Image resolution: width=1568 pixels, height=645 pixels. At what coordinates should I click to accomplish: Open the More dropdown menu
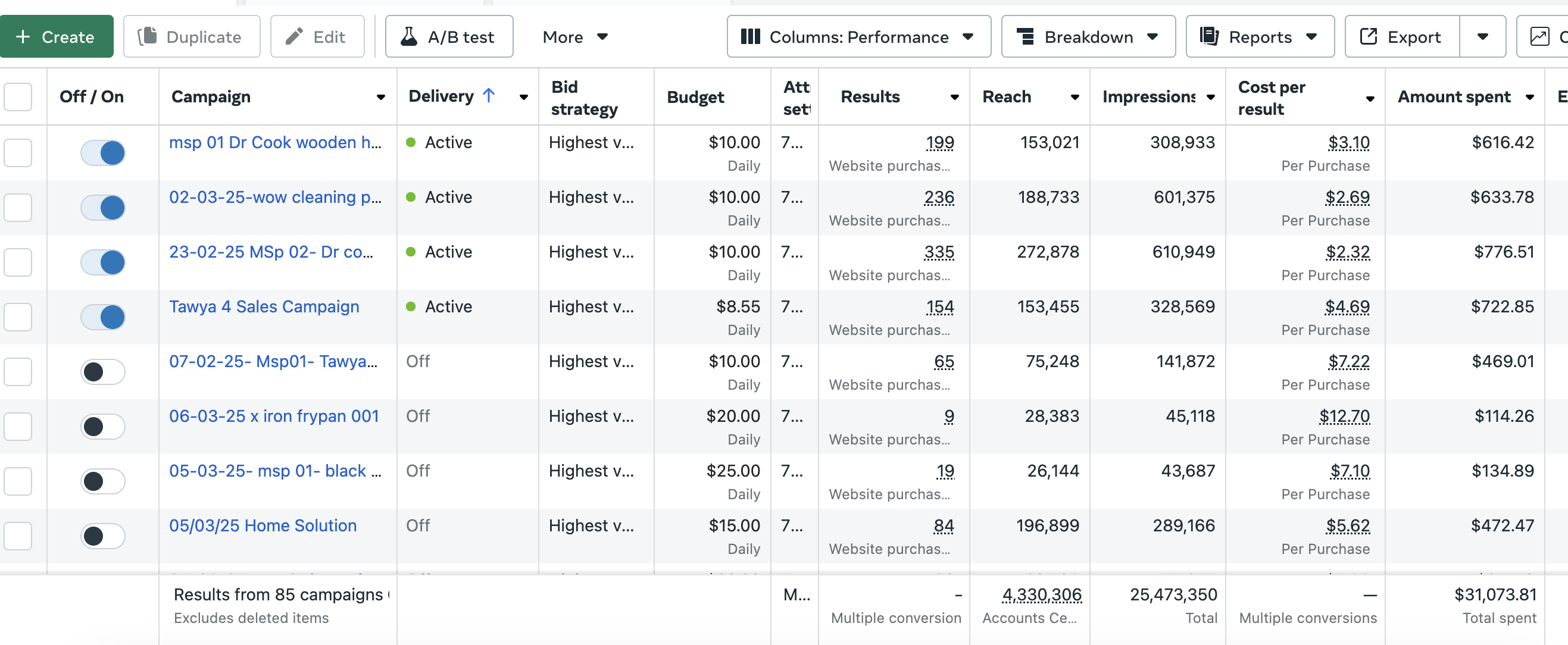click(574, 36)
